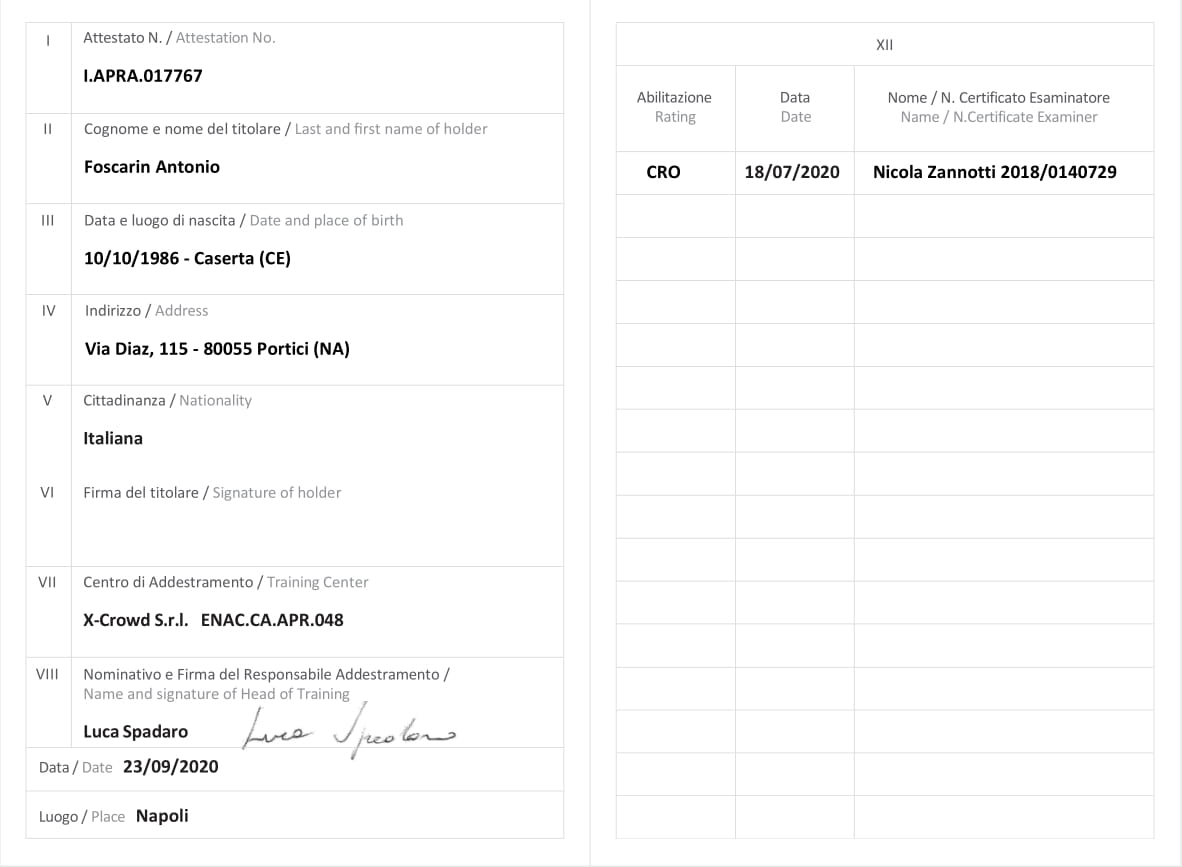Click the XII section heading

[884, 45]
